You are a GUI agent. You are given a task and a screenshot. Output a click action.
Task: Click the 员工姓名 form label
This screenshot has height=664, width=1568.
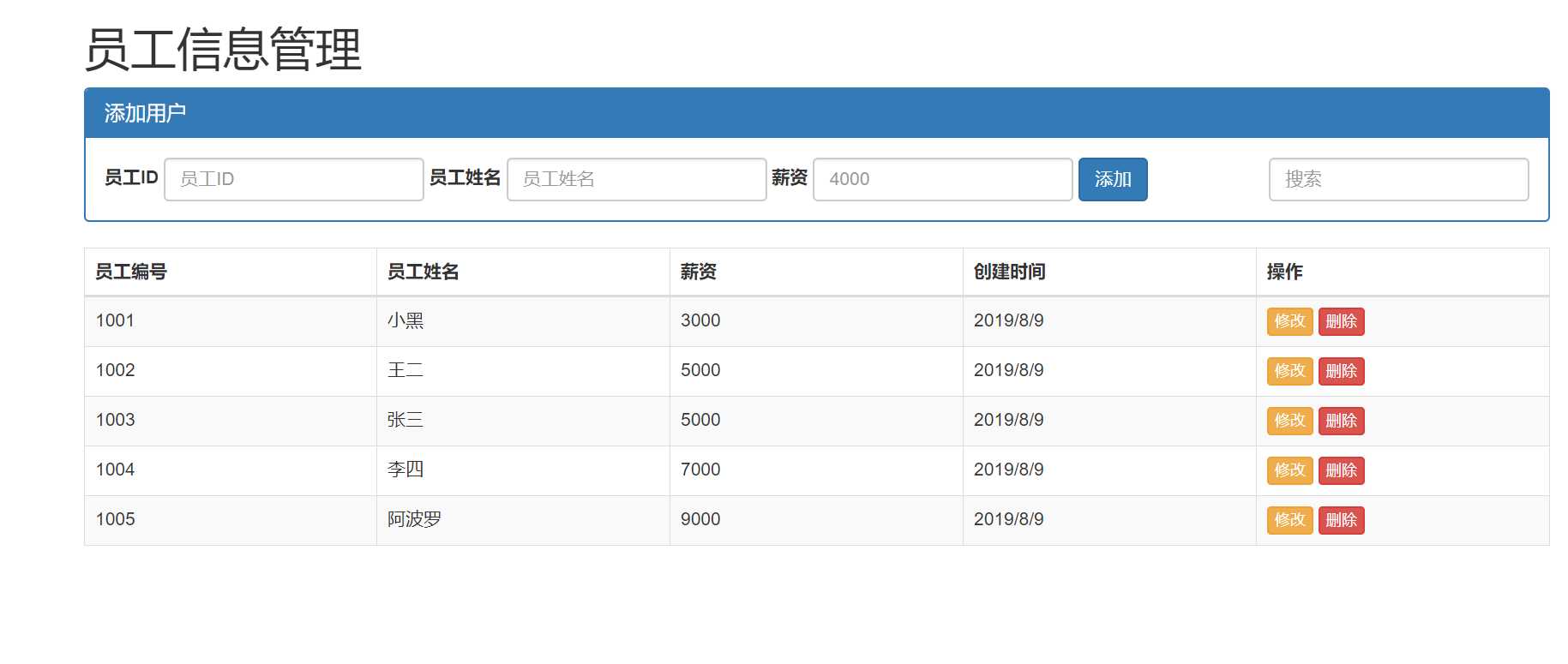coord(465,177)
